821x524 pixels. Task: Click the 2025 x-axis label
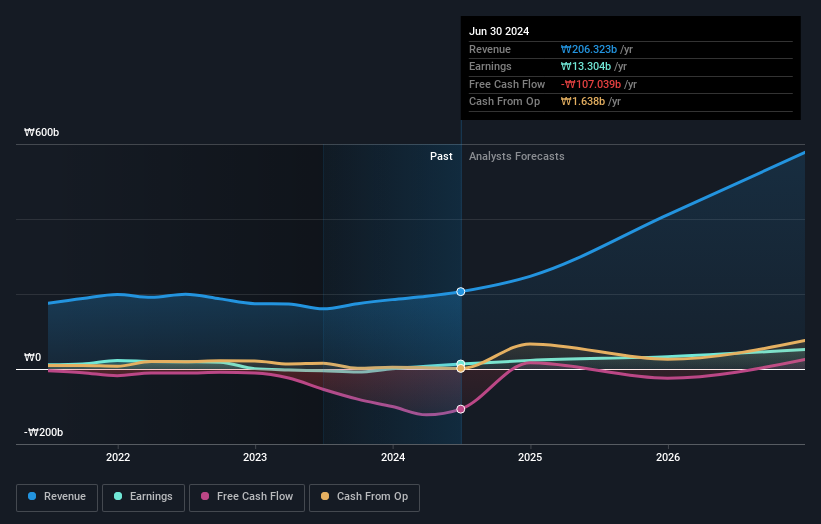pos(530,458)
